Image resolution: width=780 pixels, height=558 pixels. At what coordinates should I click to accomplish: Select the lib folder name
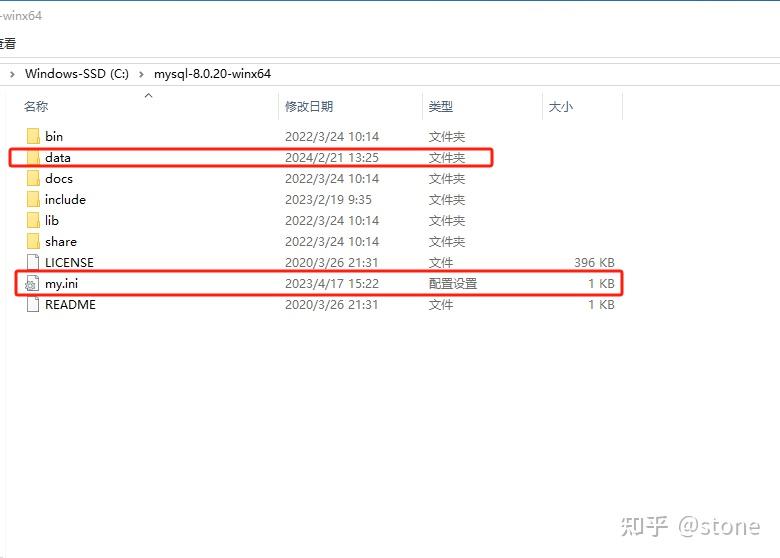tap(52, 220)
